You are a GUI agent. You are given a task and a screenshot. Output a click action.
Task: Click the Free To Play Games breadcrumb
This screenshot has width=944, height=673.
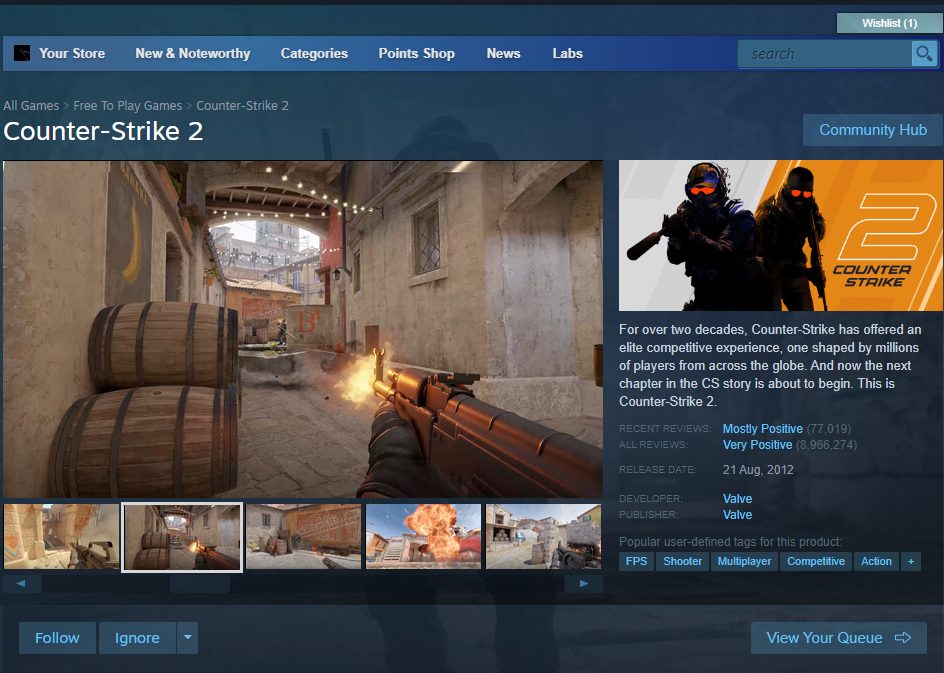point(128,106)
